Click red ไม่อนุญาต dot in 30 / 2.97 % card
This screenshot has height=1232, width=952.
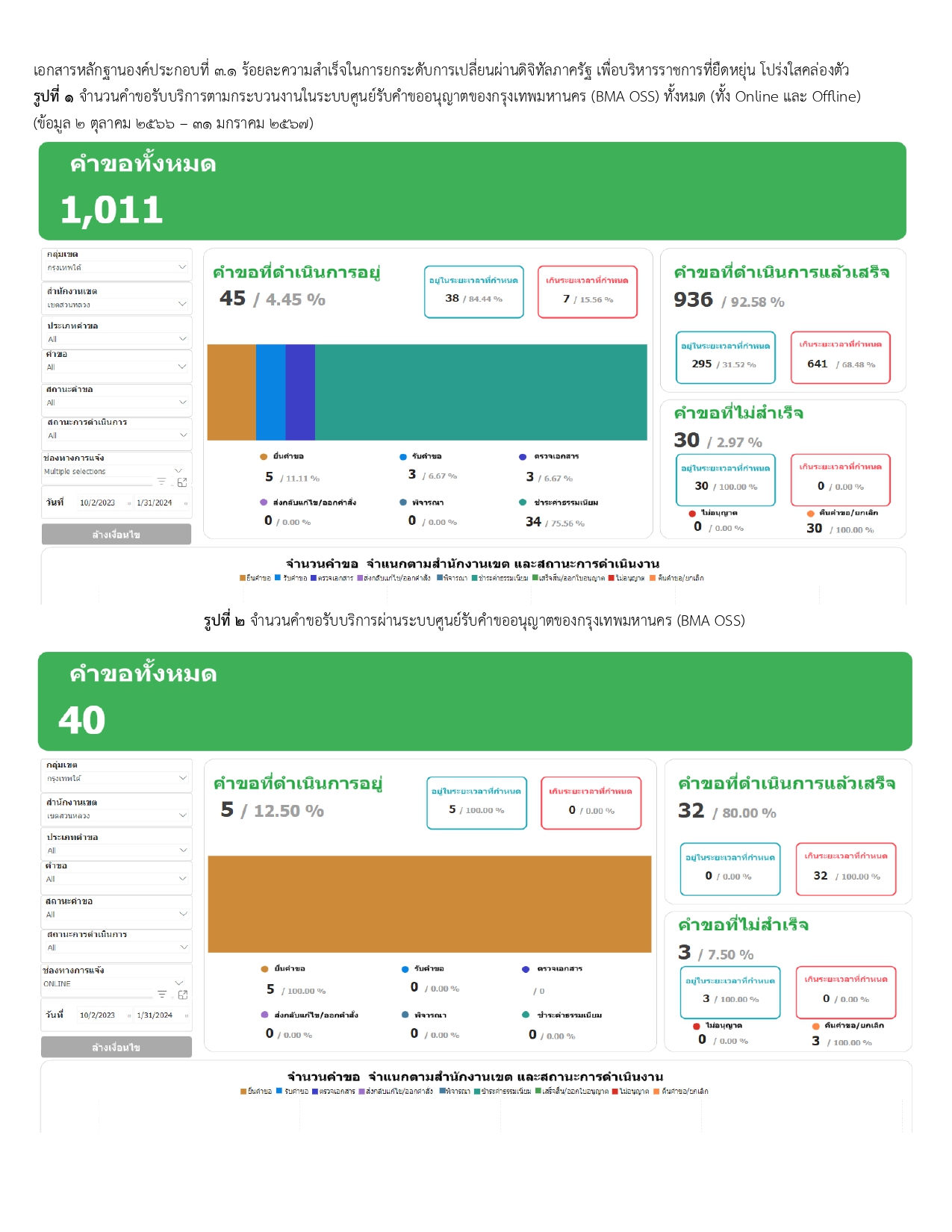click(x=692, y=513)
